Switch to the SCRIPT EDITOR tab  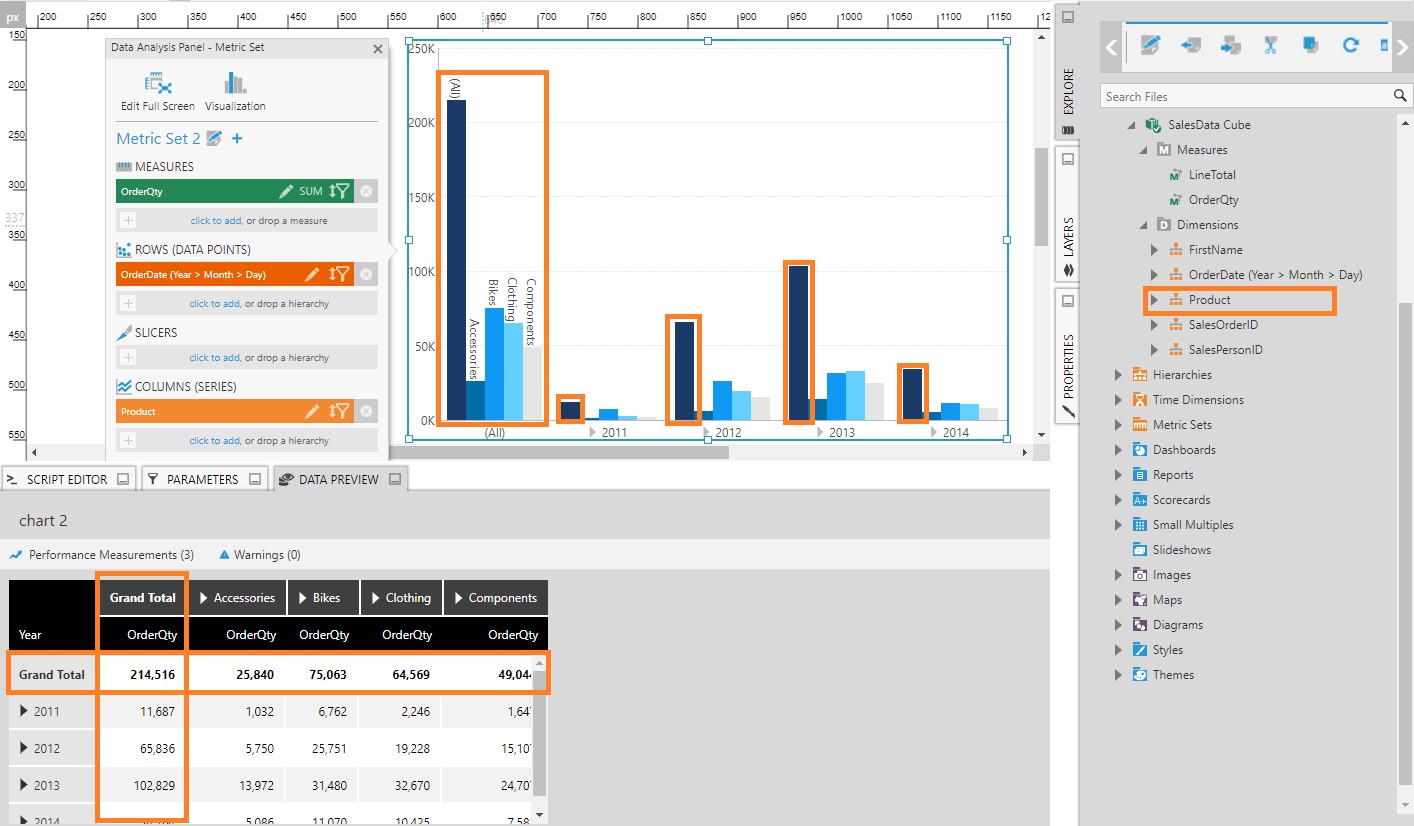point(65,478)
